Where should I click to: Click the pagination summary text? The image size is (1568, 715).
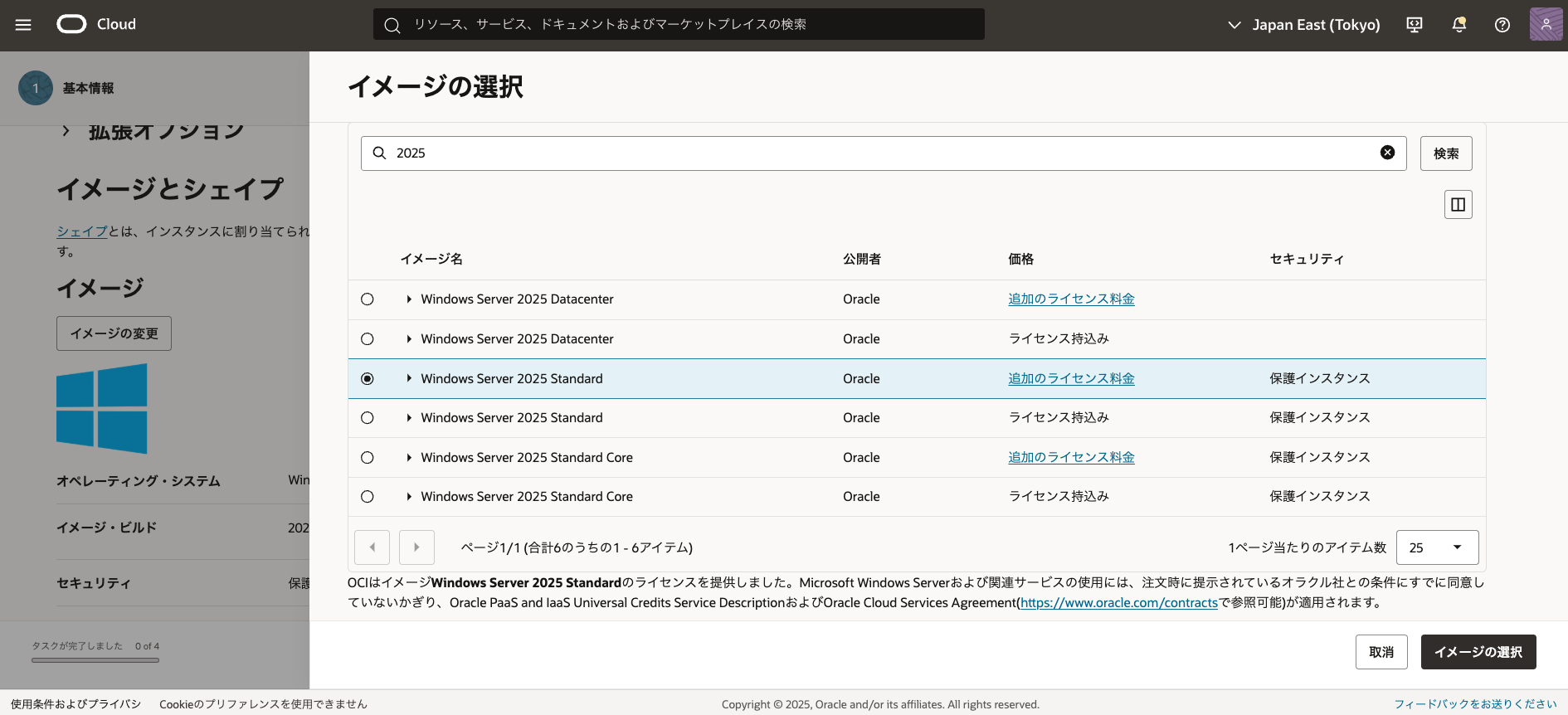point(577,547)
